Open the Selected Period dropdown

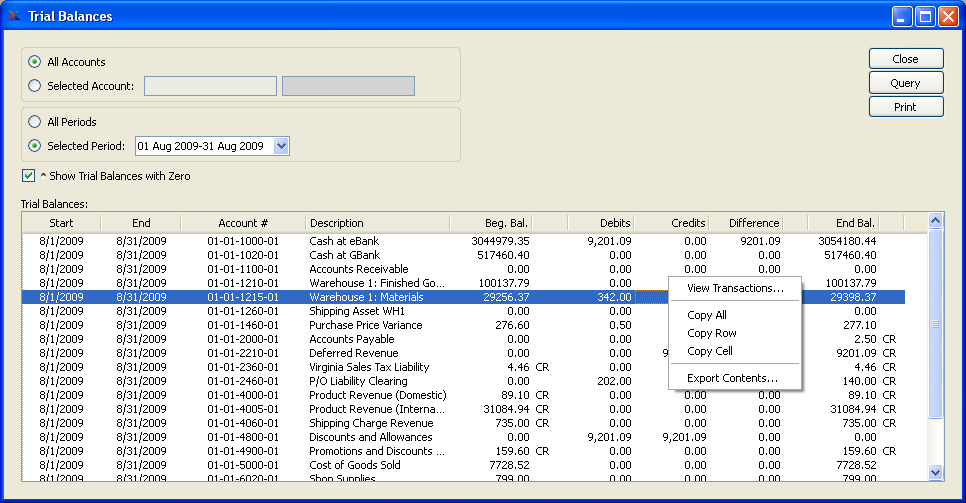pos(281,146)
